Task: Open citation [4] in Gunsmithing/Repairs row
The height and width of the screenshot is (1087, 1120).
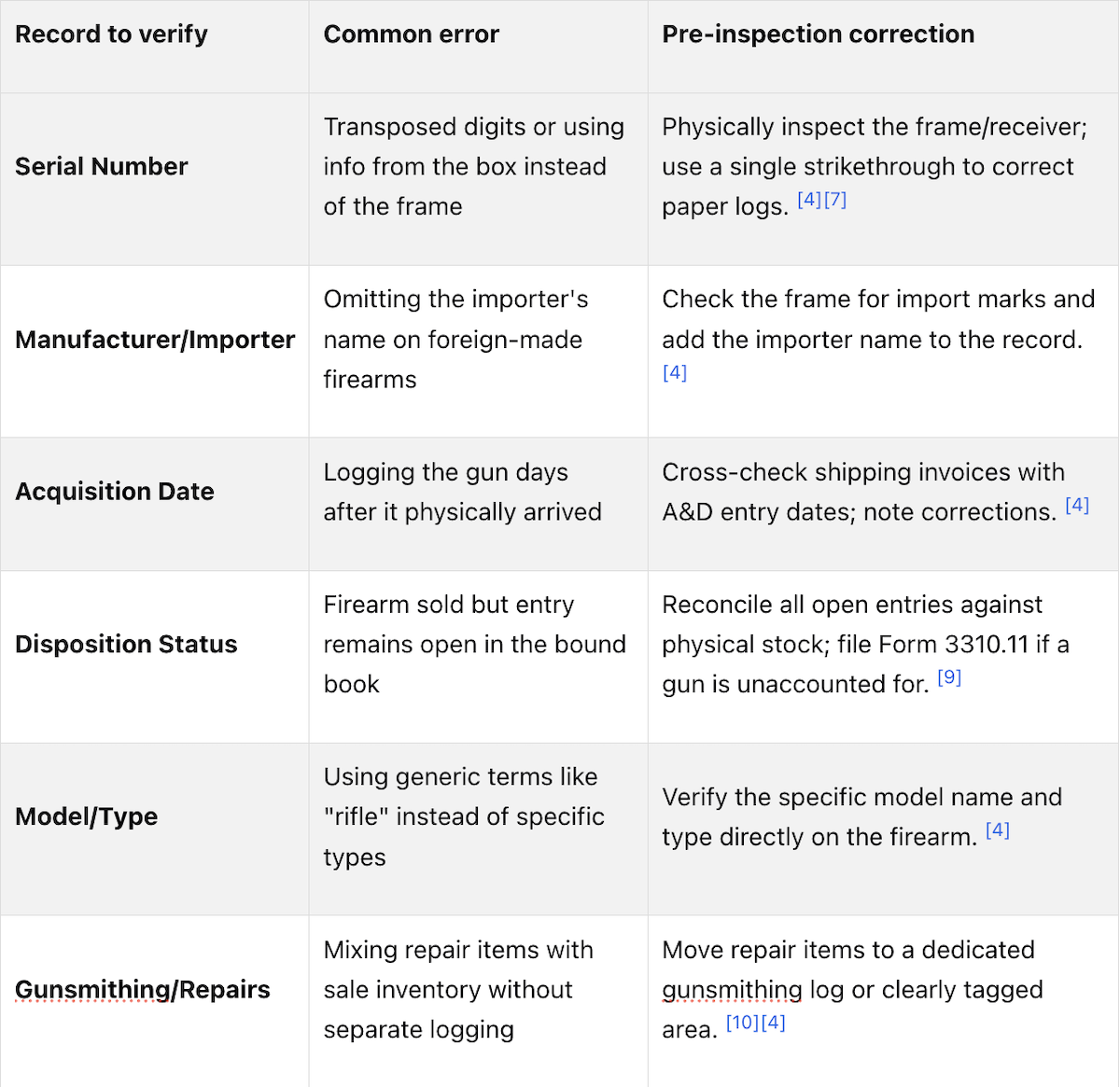Action: point(774,1023)
